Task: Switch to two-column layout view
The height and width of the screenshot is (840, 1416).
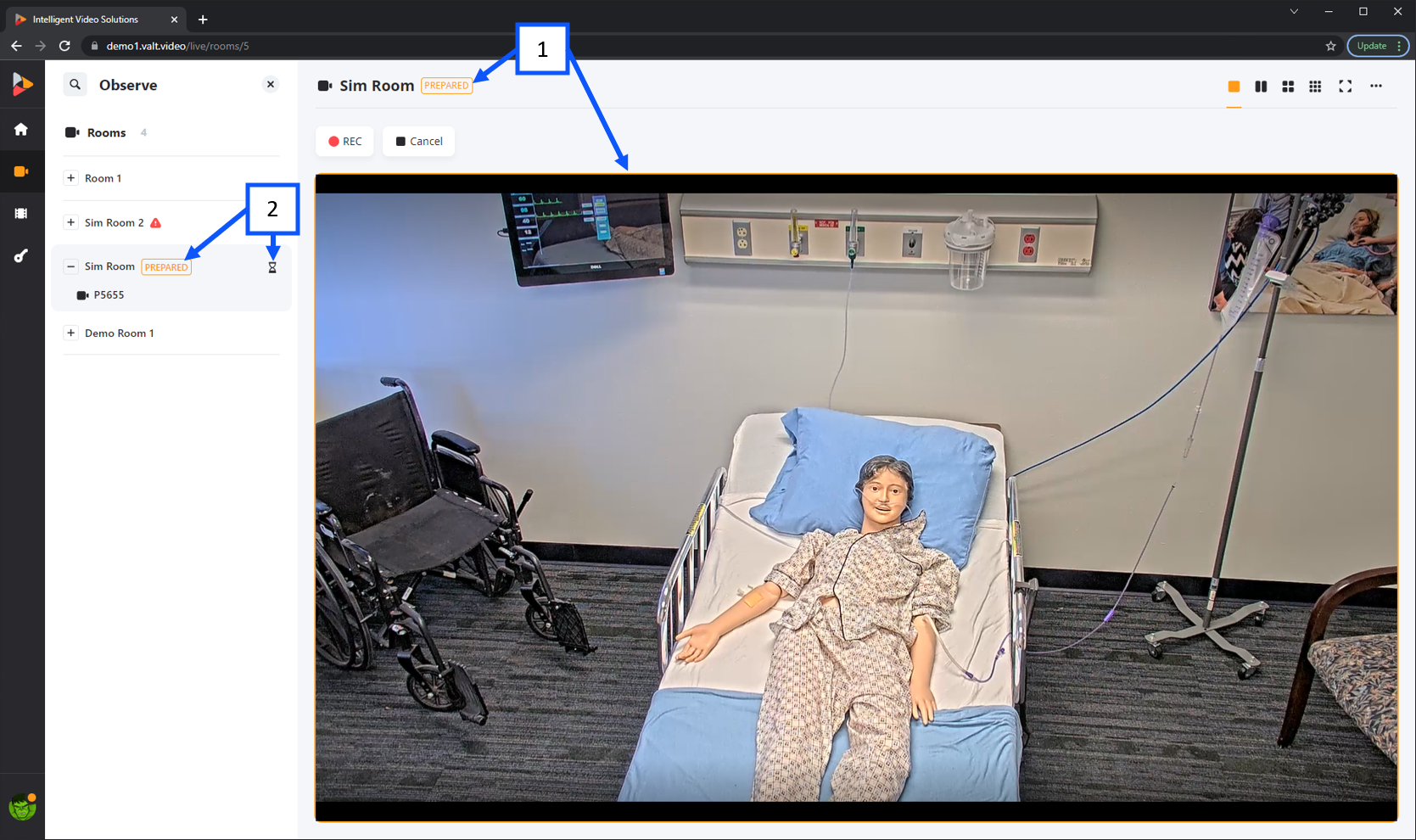Action: tap(1261, 87)
